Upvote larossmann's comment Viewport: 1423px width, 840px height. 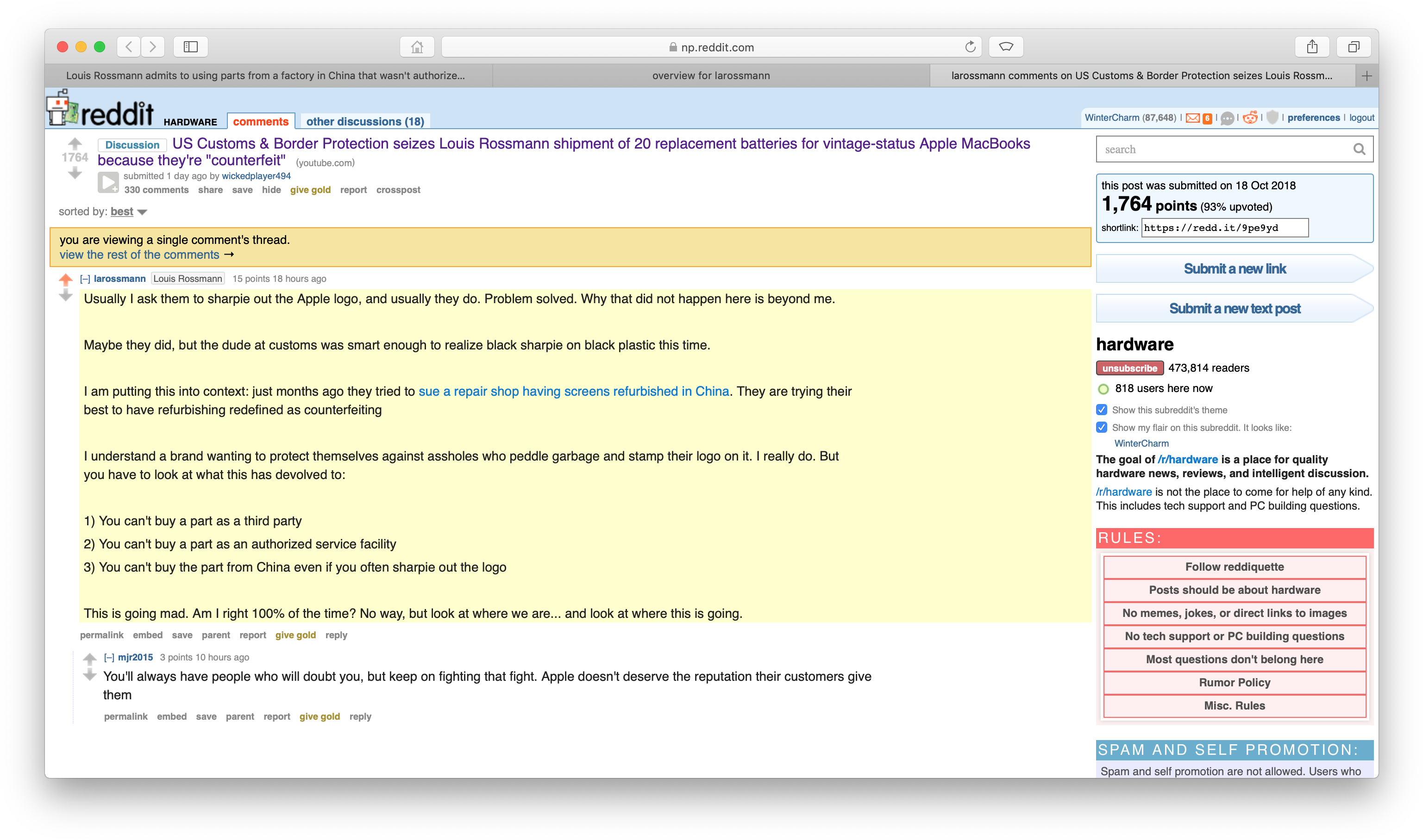(66, 280)
